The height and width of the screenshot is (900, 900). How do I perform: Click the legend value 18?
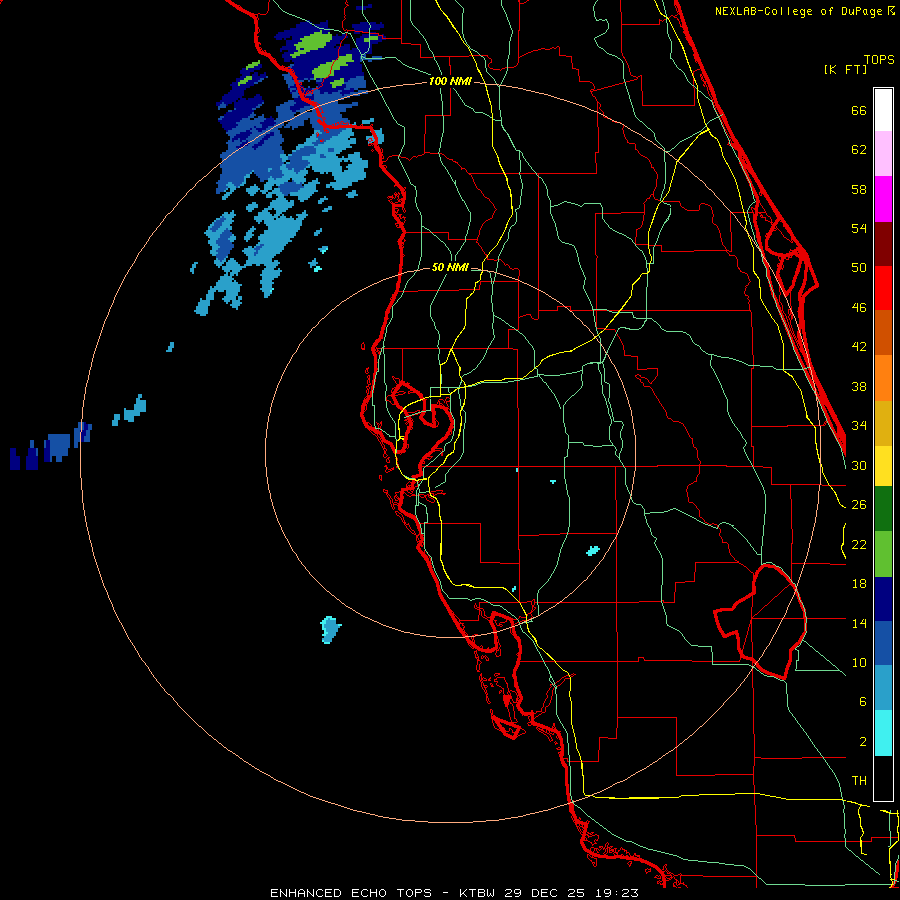pyautogui.click(x=859, y=584)
